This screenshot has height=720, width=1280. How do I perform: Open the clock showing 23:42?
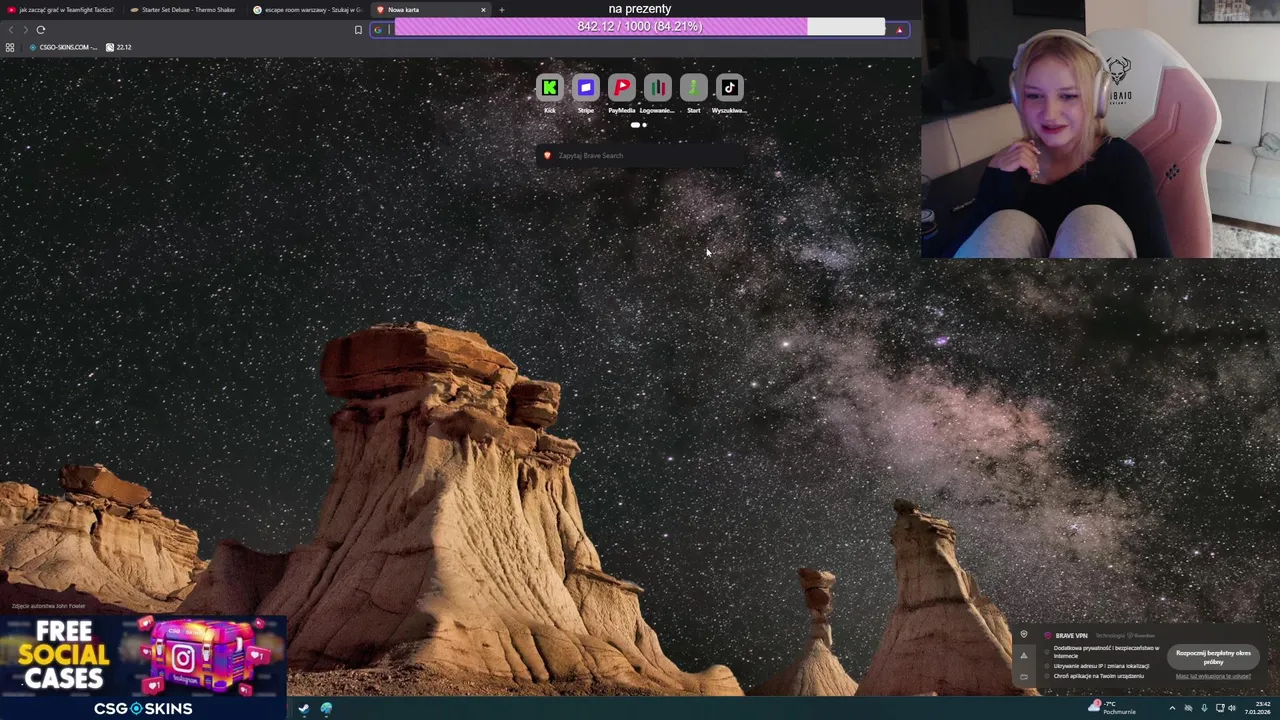(x=1256, y=708)
